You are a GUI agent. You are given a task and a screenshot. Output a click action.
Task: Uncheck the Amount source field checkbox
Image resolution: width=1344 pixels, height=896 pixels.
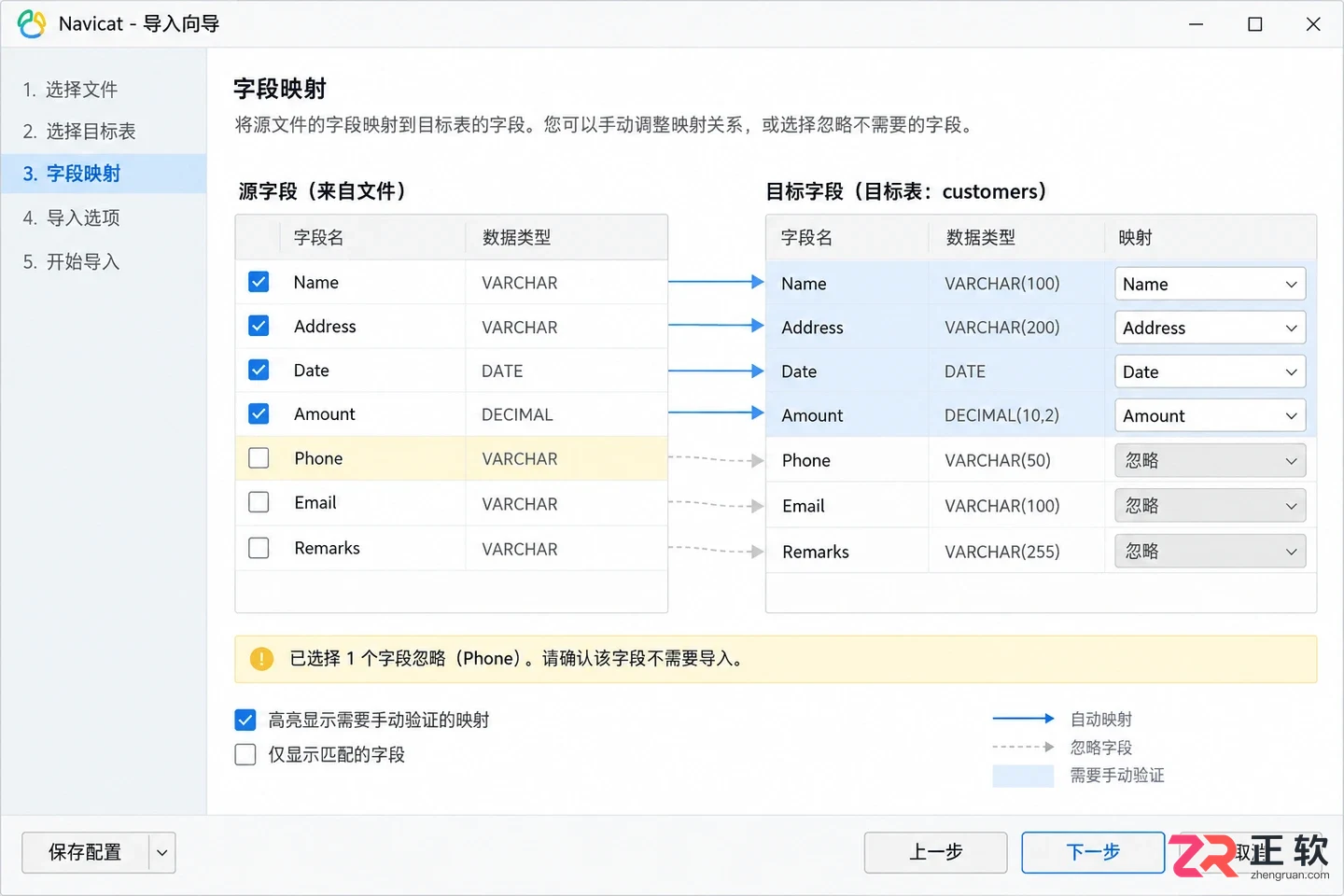(x=259, y=413)
